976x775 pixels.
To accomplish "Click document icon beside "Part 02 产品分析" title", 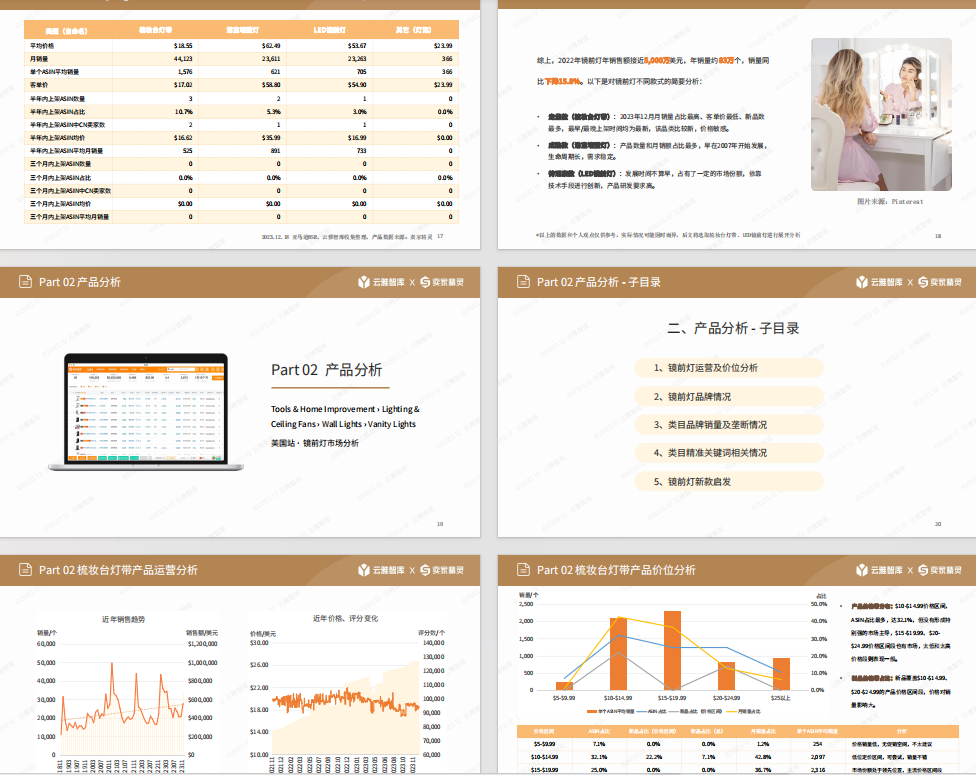I will coord(25,282).
